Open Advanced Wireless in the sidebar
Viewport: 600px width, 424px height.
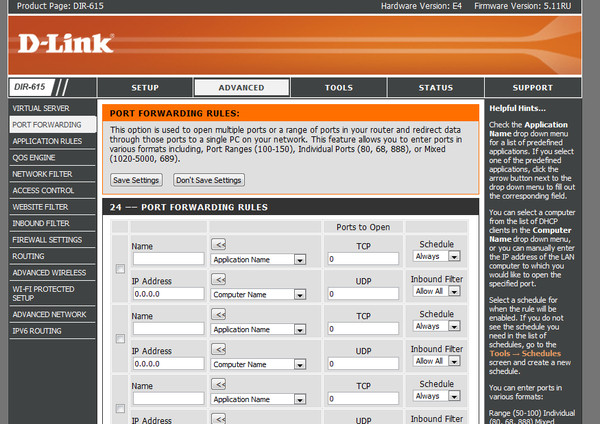pyautogui.click(x=52, y=272)
